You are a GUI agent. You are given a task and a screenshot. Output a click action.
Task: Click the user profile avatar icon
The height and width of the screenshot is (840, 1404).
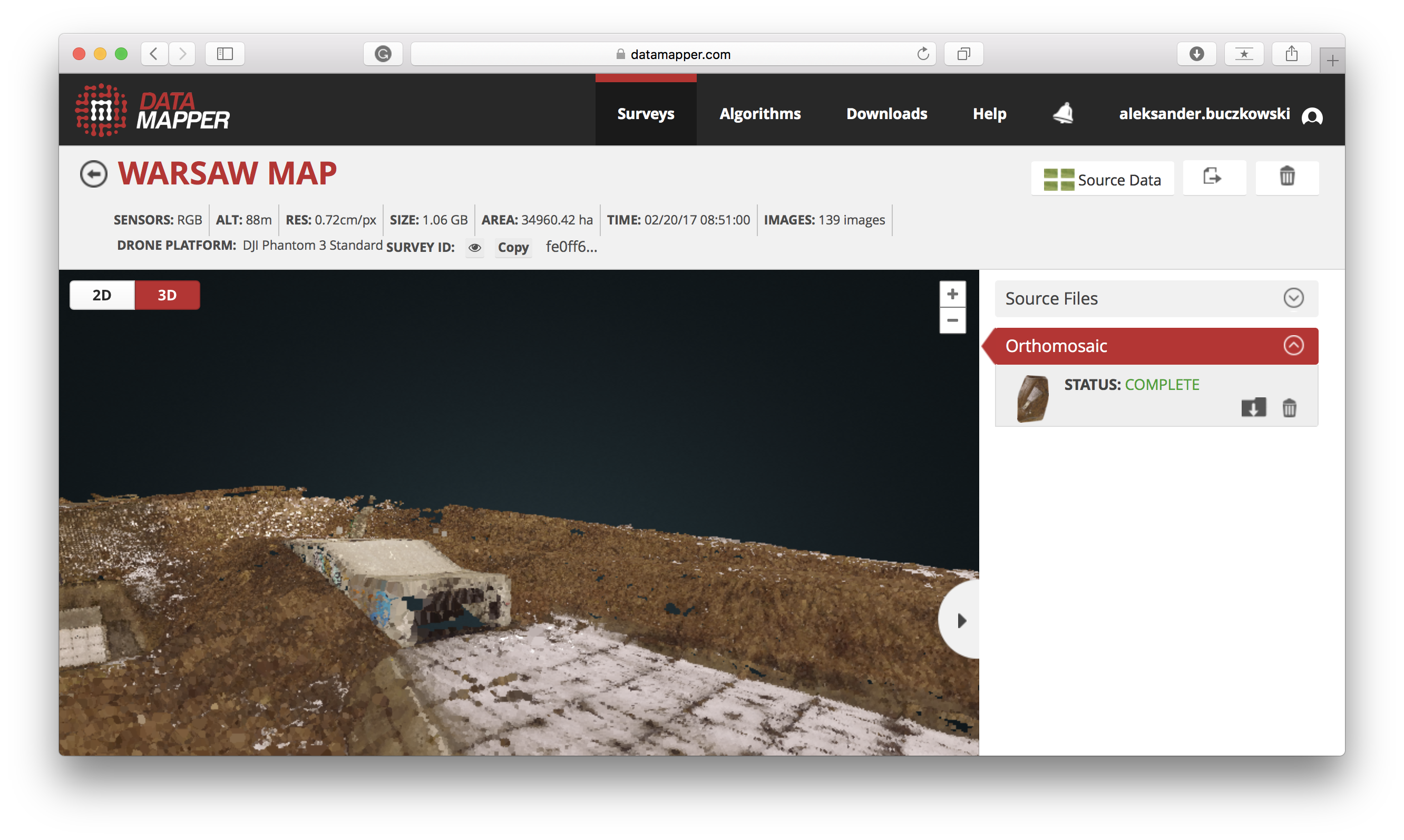pos(1312,116)
